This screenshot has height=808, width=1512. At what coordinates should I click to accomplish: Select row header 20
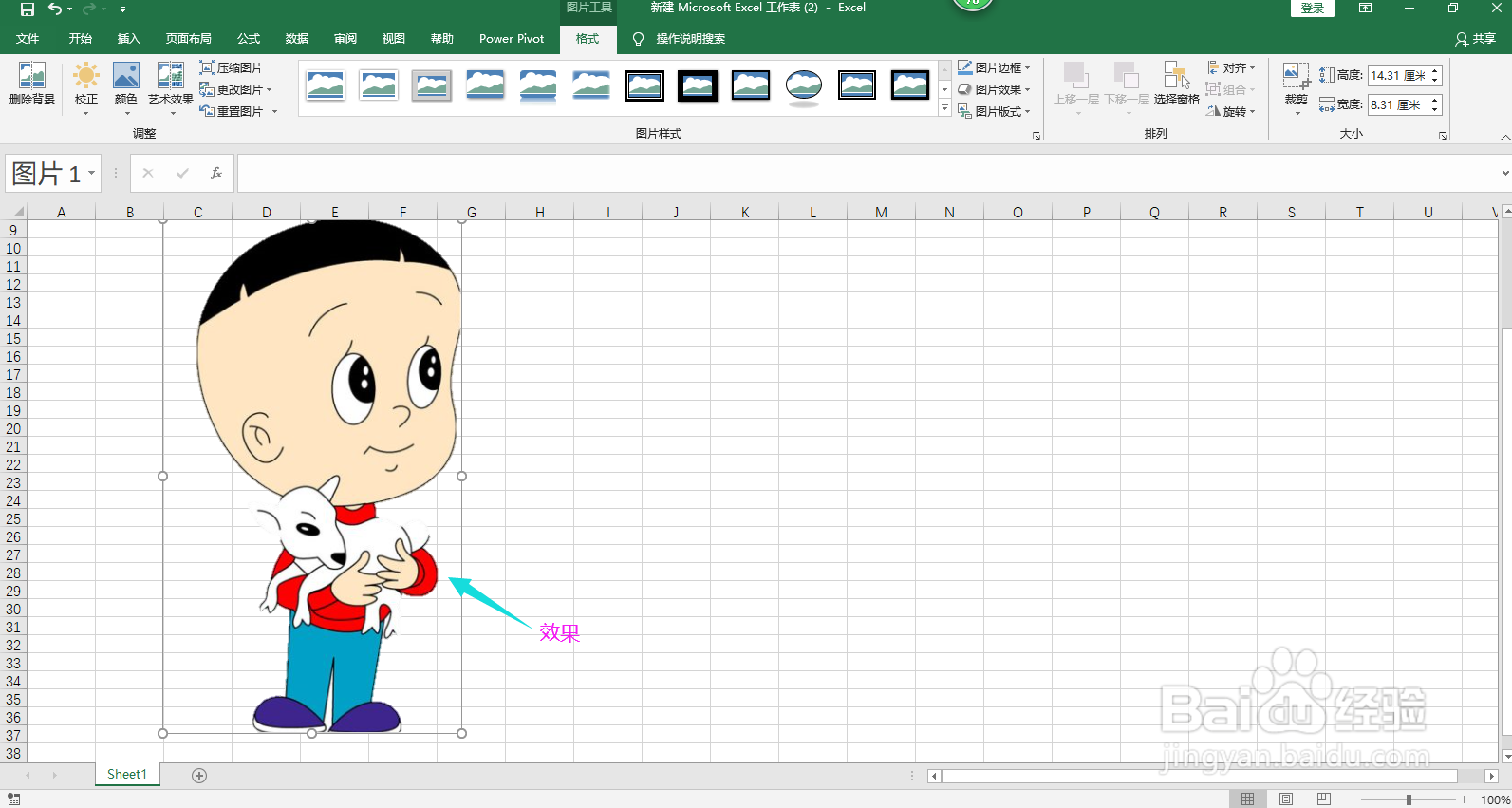tap(13, 429)
